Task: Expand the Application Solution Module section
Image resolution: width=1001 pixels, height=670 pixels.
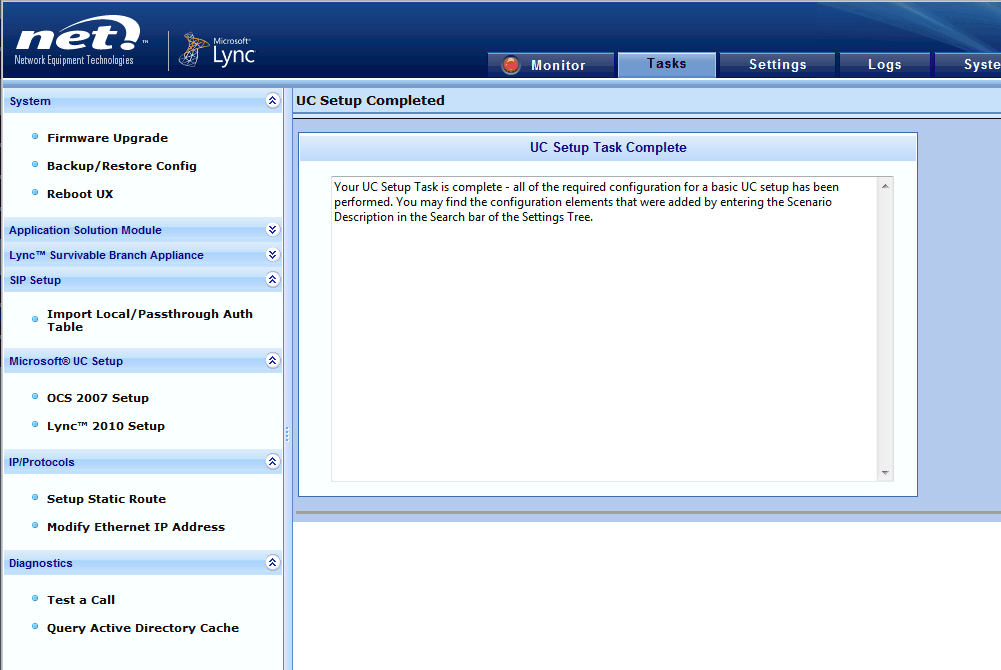Action: (271, 229)
